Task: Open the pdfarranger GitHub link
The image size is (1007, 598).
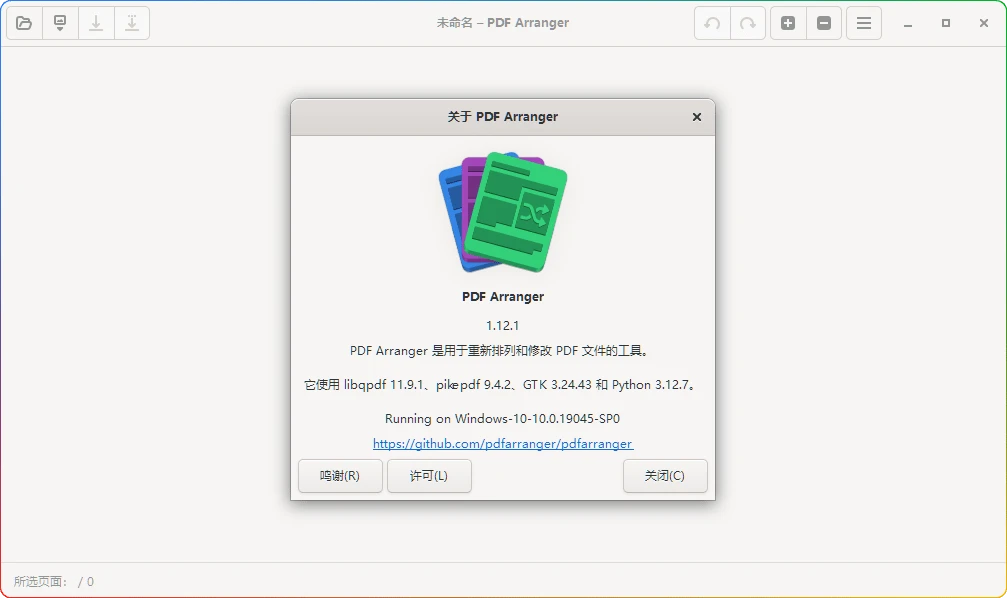Action: 503,443
